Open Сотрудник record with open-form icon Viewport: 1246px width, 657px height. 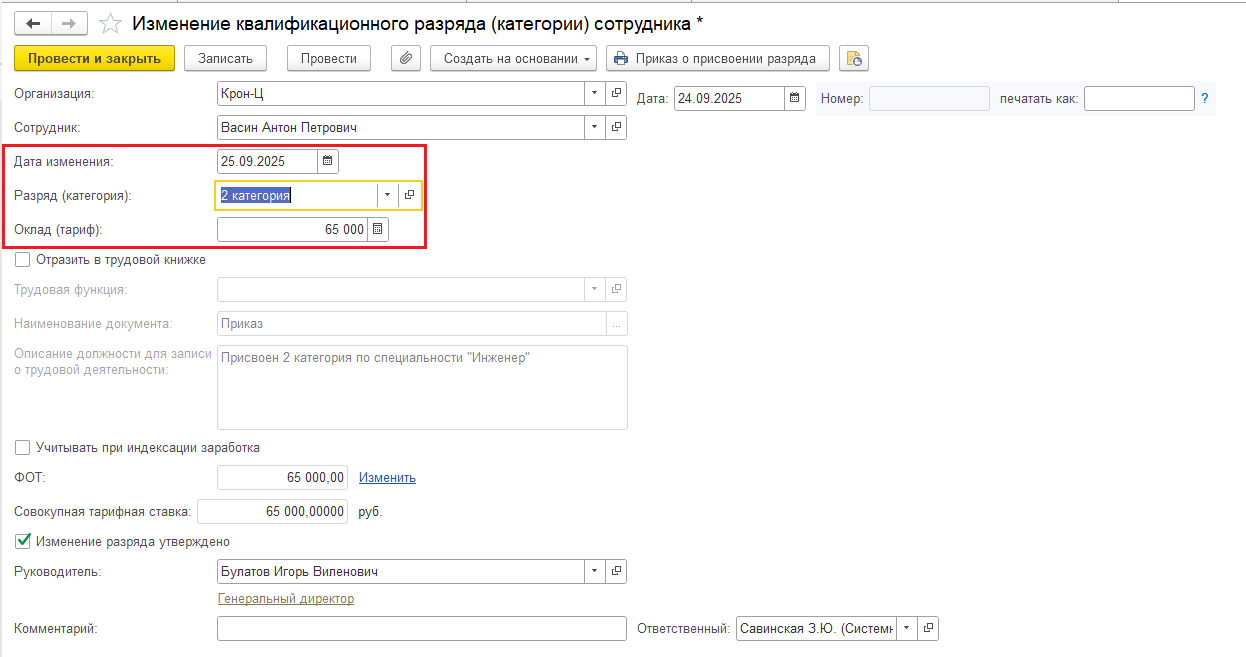point(616,128)
